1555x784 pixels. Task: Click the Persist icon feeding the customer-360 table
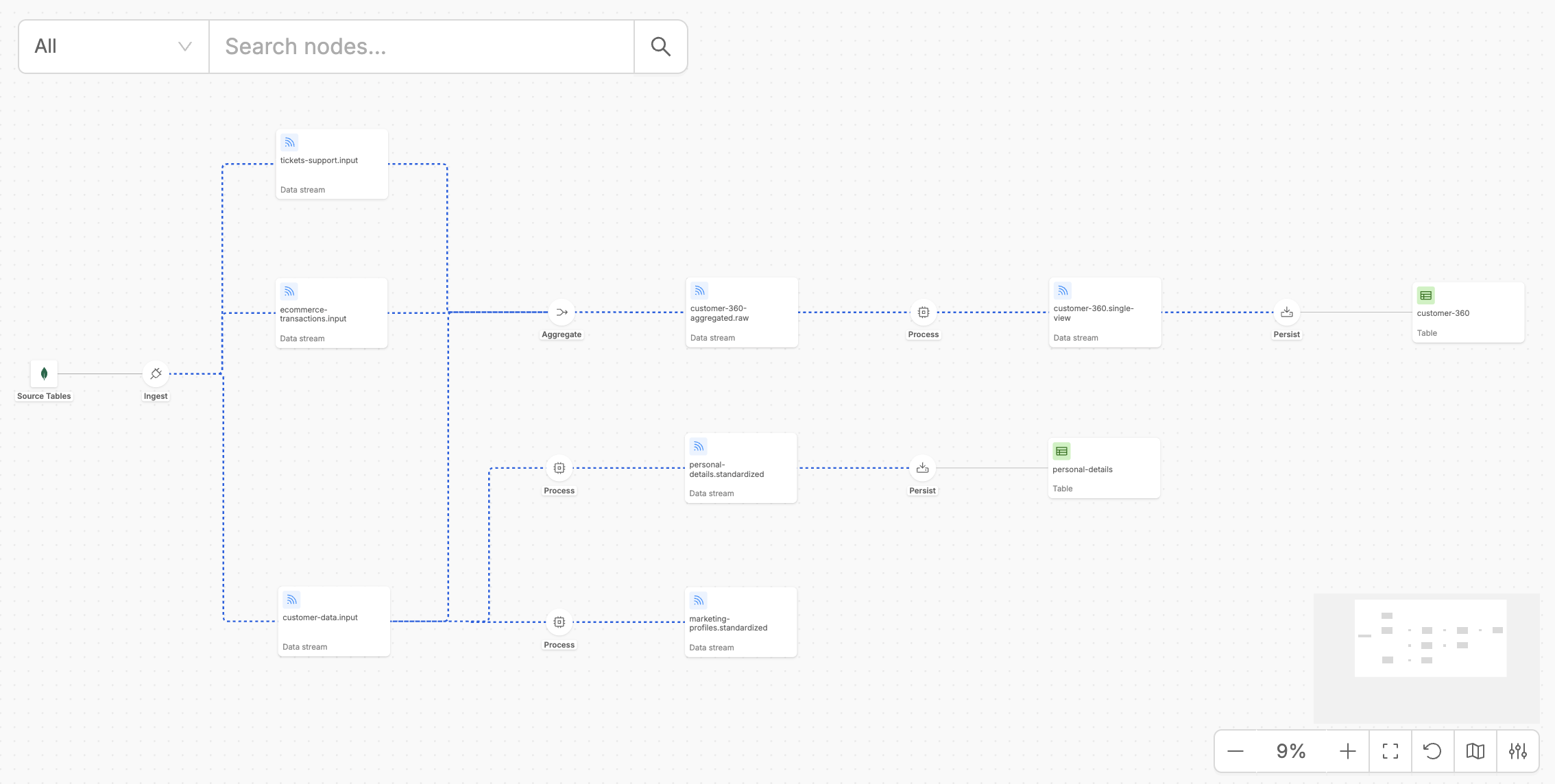tap(1287, 311)
